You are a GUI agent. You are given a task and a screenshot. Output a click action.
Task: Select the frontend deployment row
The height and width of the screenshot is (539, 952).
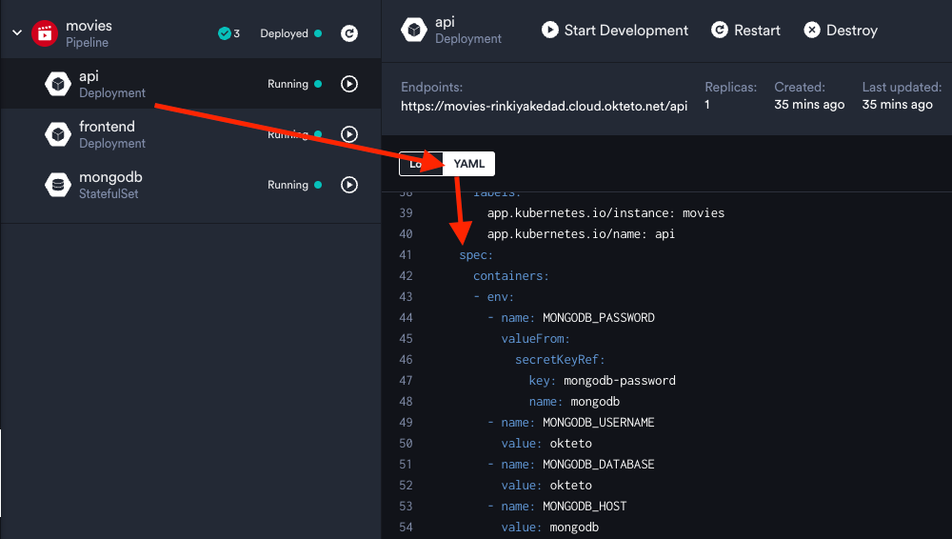coord(191,134)
